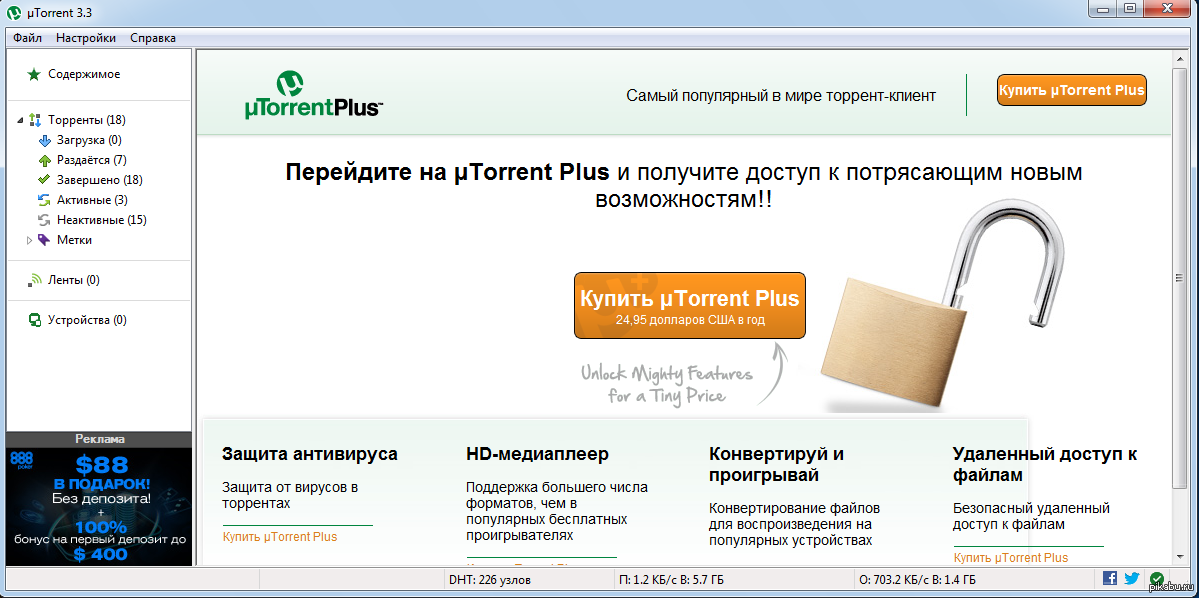Collapse the Торренты tree node
Screen dimensions: 1199x598
tap(19, 121)
